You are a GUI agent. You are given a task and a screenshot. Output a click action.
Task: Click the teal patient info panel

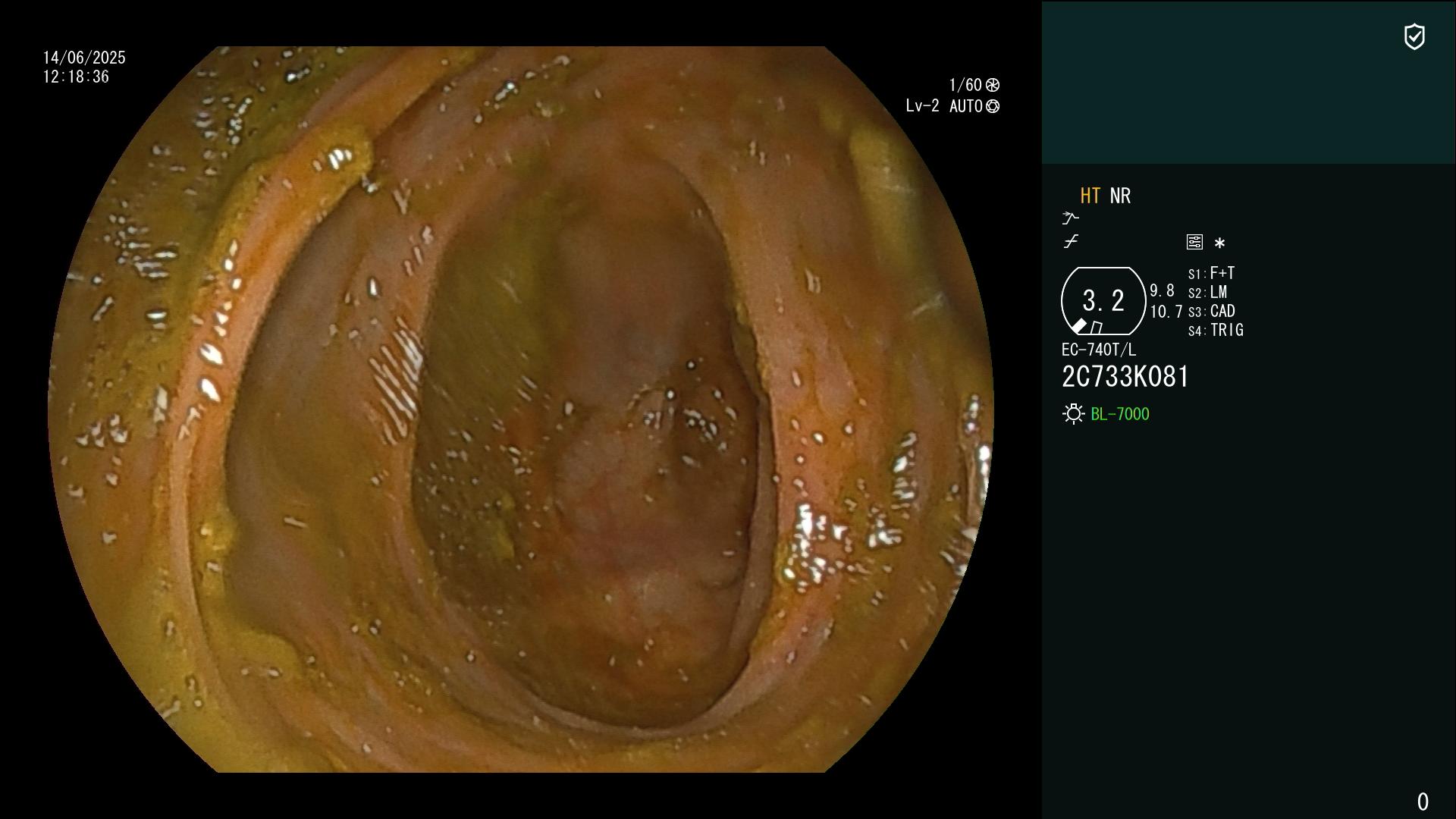(1249, 82)
